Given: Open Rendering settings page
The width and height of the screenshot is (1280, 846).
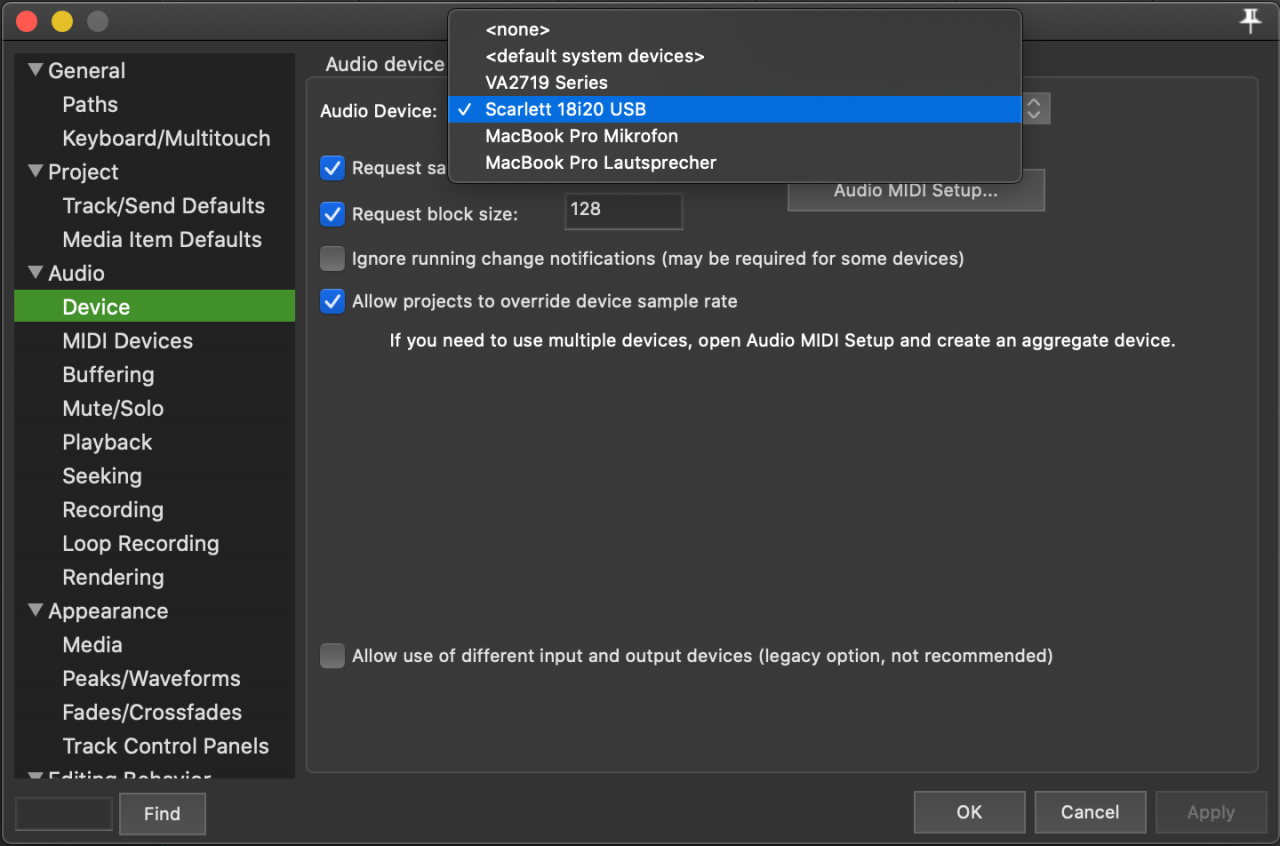Looking at the screenshot, I should (x=113, y=577).
